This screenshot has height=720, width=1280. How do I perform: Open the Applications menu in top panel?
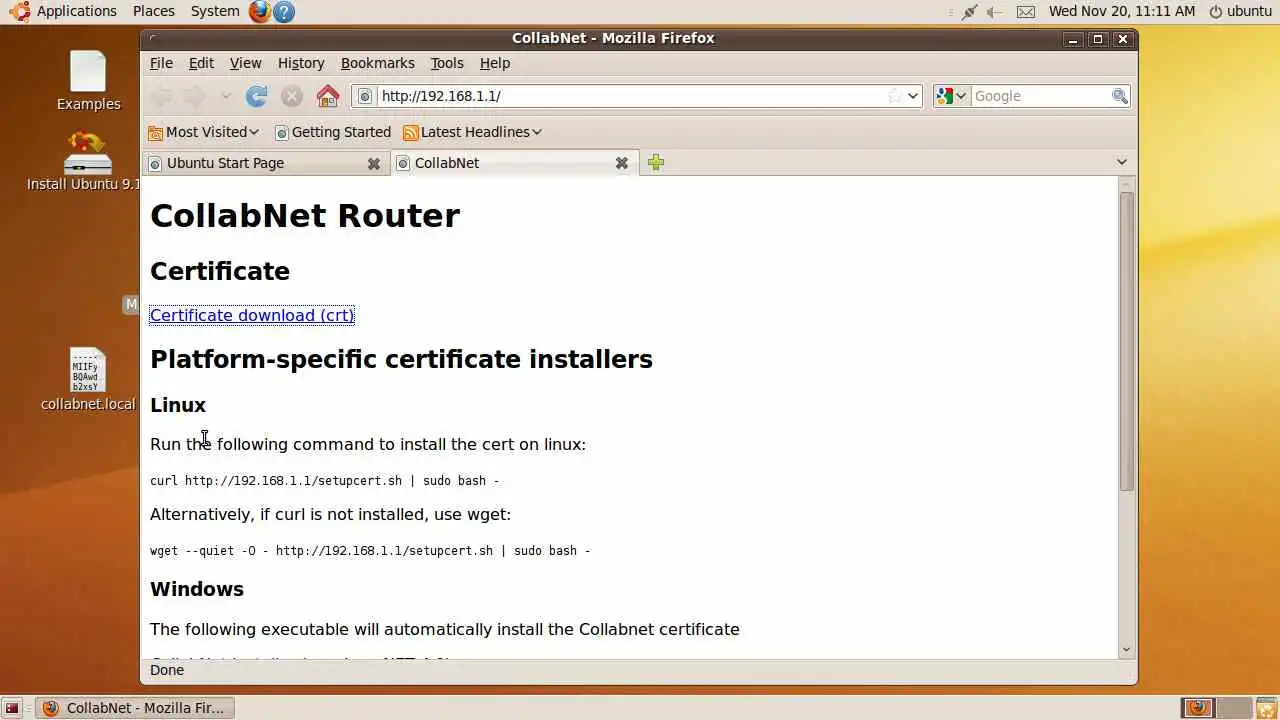[65, 11]
